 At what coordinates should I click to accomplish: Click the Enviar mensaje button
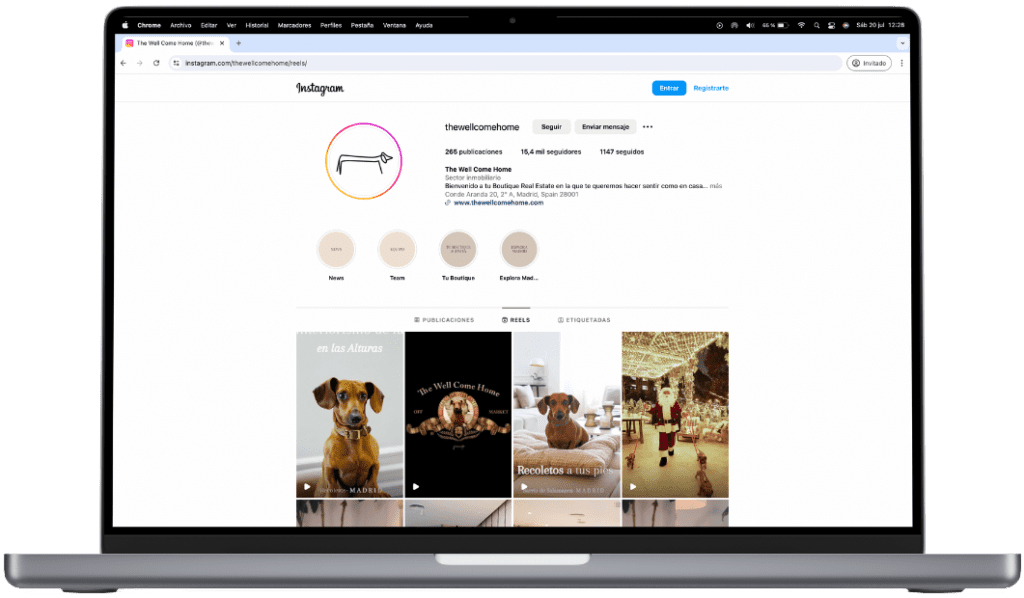click(x=605, y=127)
